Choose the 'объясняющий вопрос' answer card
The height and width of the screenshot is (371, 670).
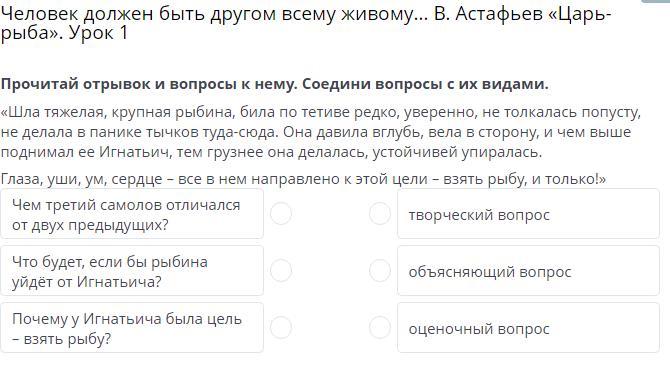pos(529,271)
